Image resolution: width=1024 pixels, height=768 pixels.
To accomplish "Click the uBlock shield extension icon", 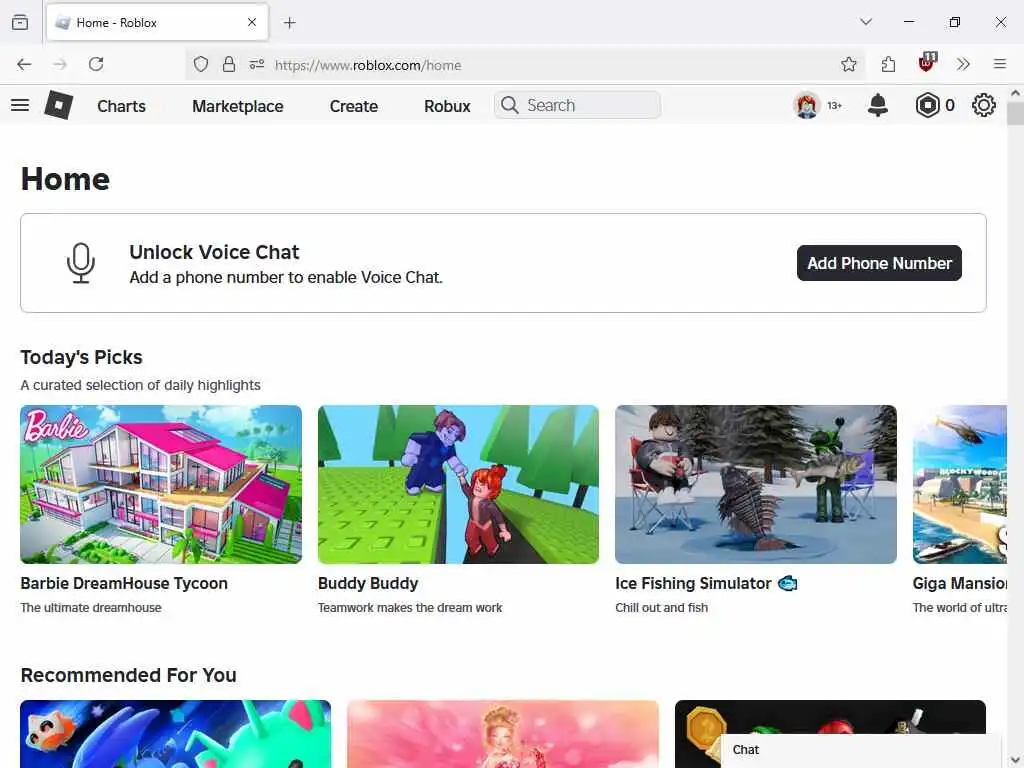I will [x=927, y=63].
